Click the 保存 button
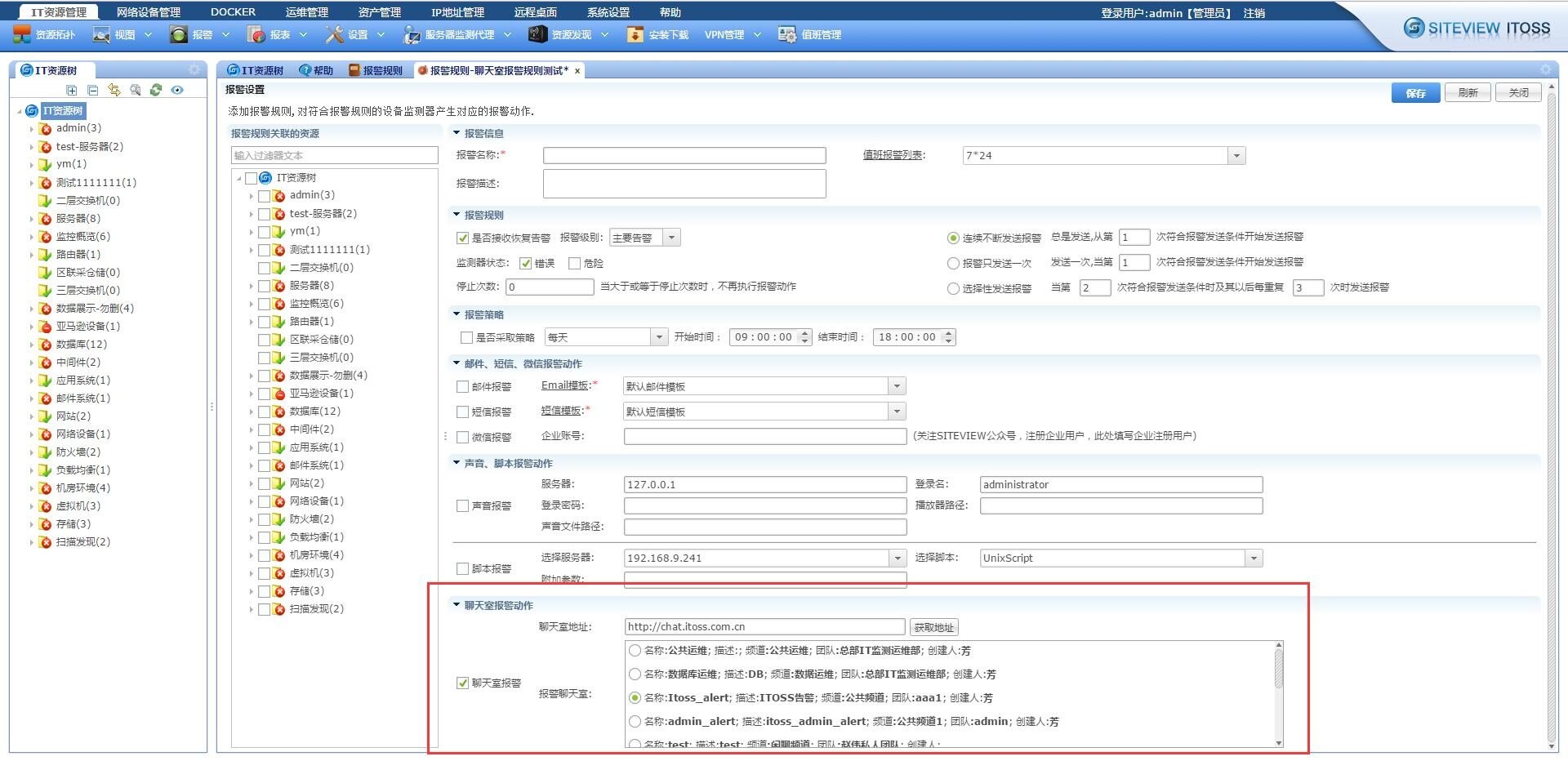This screenshot has height=761, width=1568. click(x=1416, y=93)
